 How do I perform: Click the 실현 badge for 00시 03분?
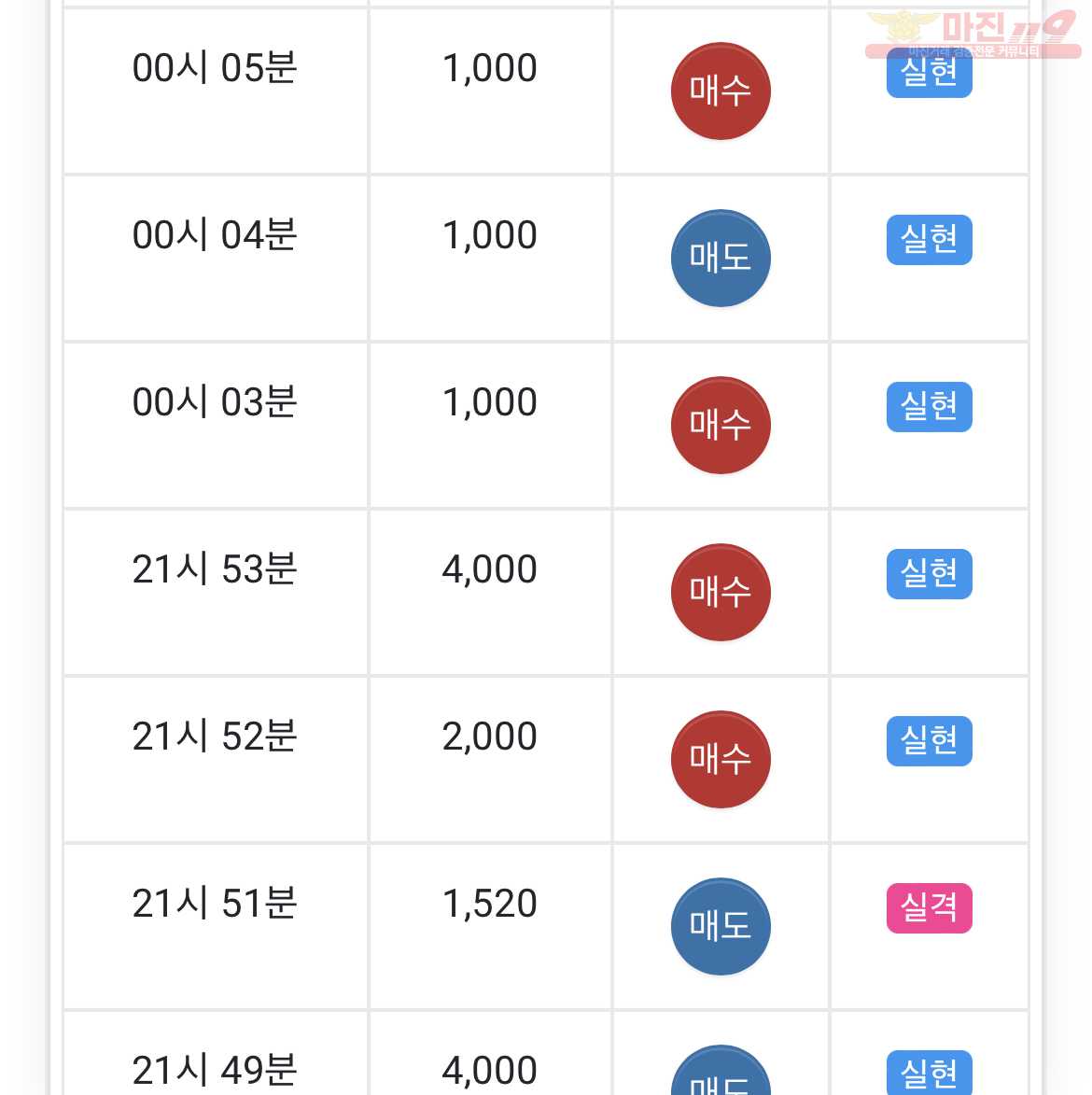[930, 406]
